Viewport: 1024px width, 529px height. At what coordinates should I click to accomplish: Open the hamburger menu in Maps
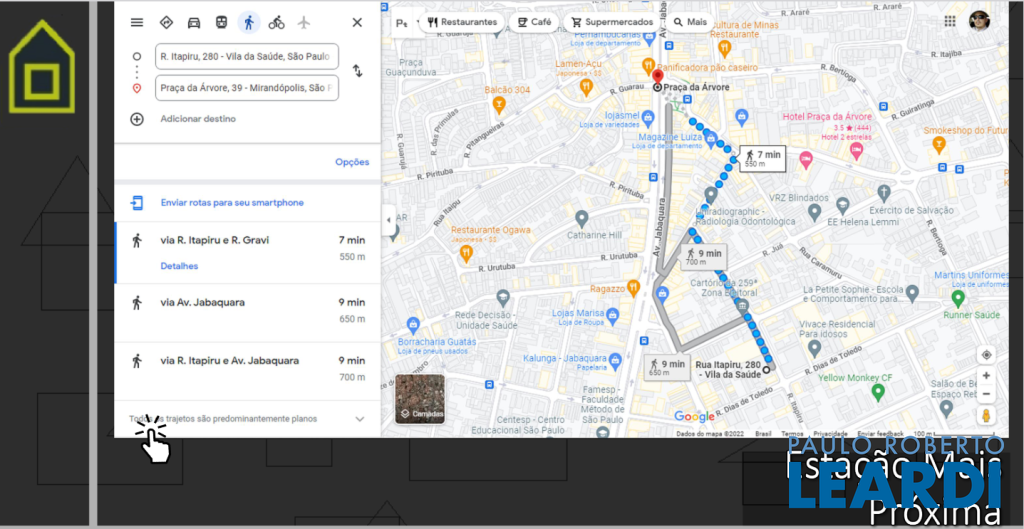click(x=136, y=22)
